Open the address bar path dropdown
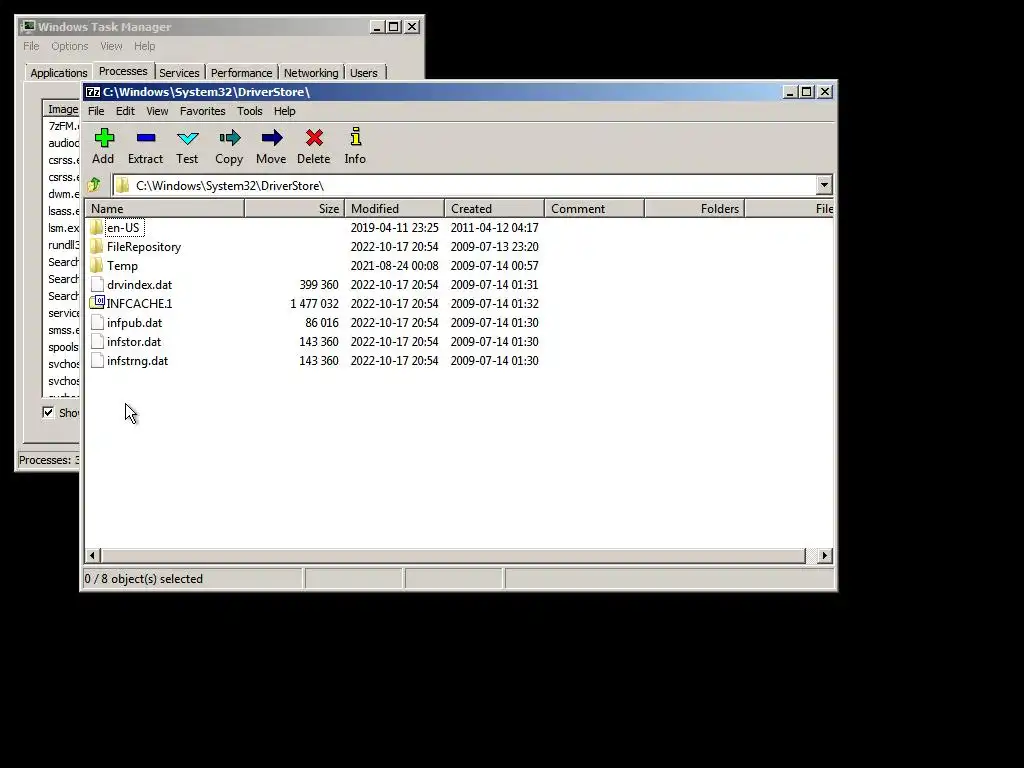The height and width of the screenshot is (768, 1024). click(824, 185)
